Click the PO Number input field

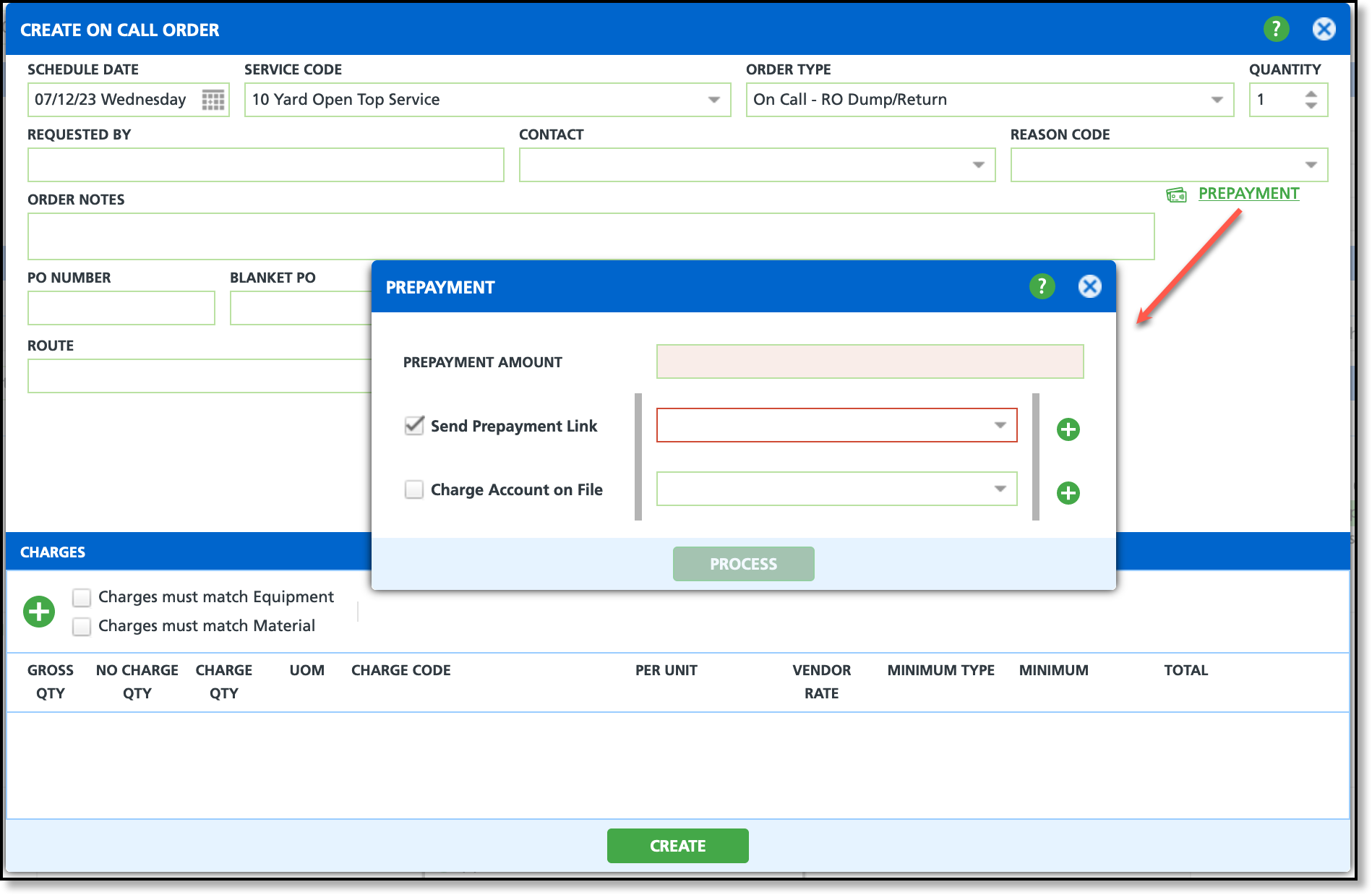[121, 308]
